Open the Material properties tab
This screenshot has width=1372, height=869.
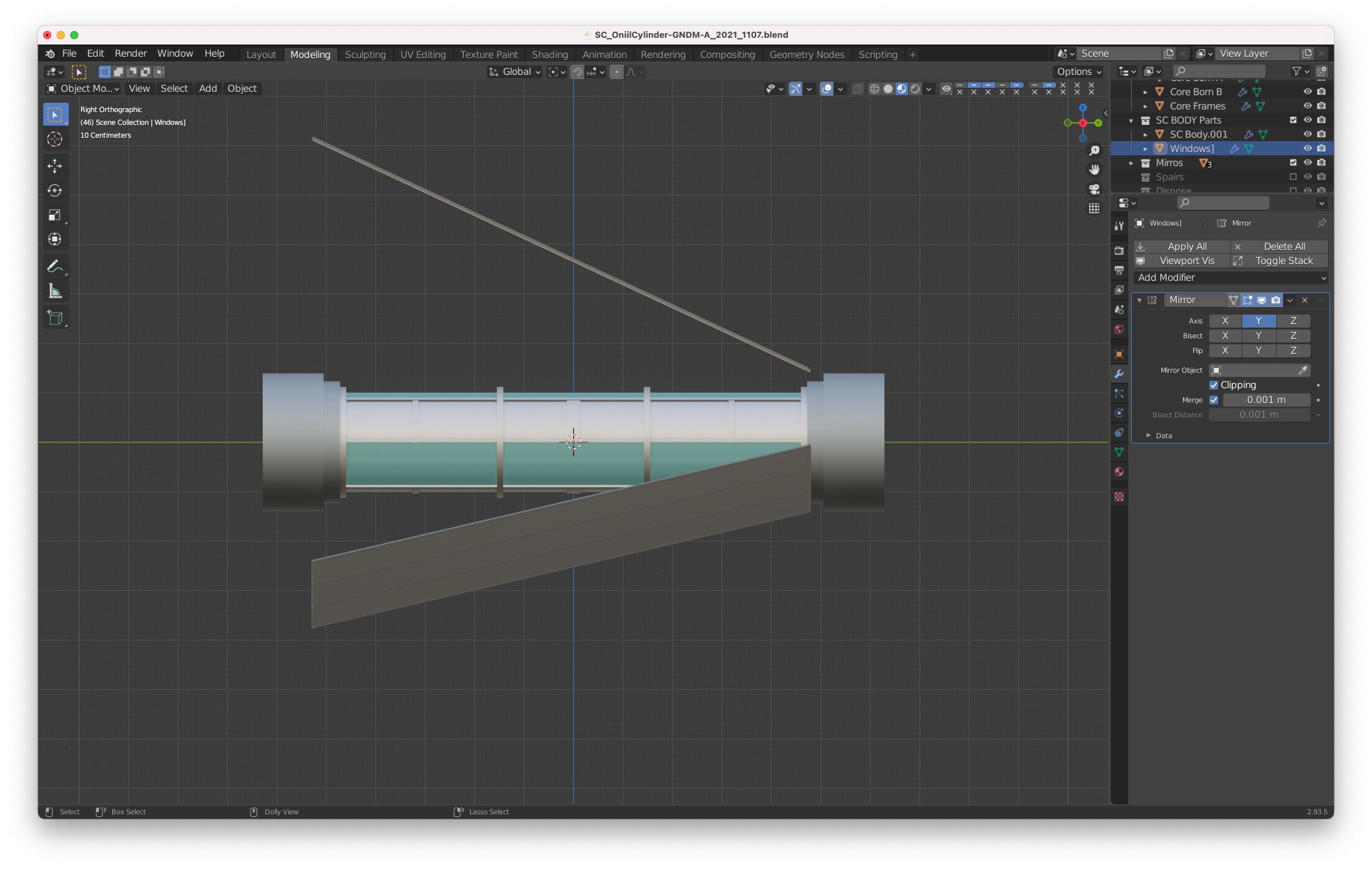pyautogui.click(x=1119, y=471)
